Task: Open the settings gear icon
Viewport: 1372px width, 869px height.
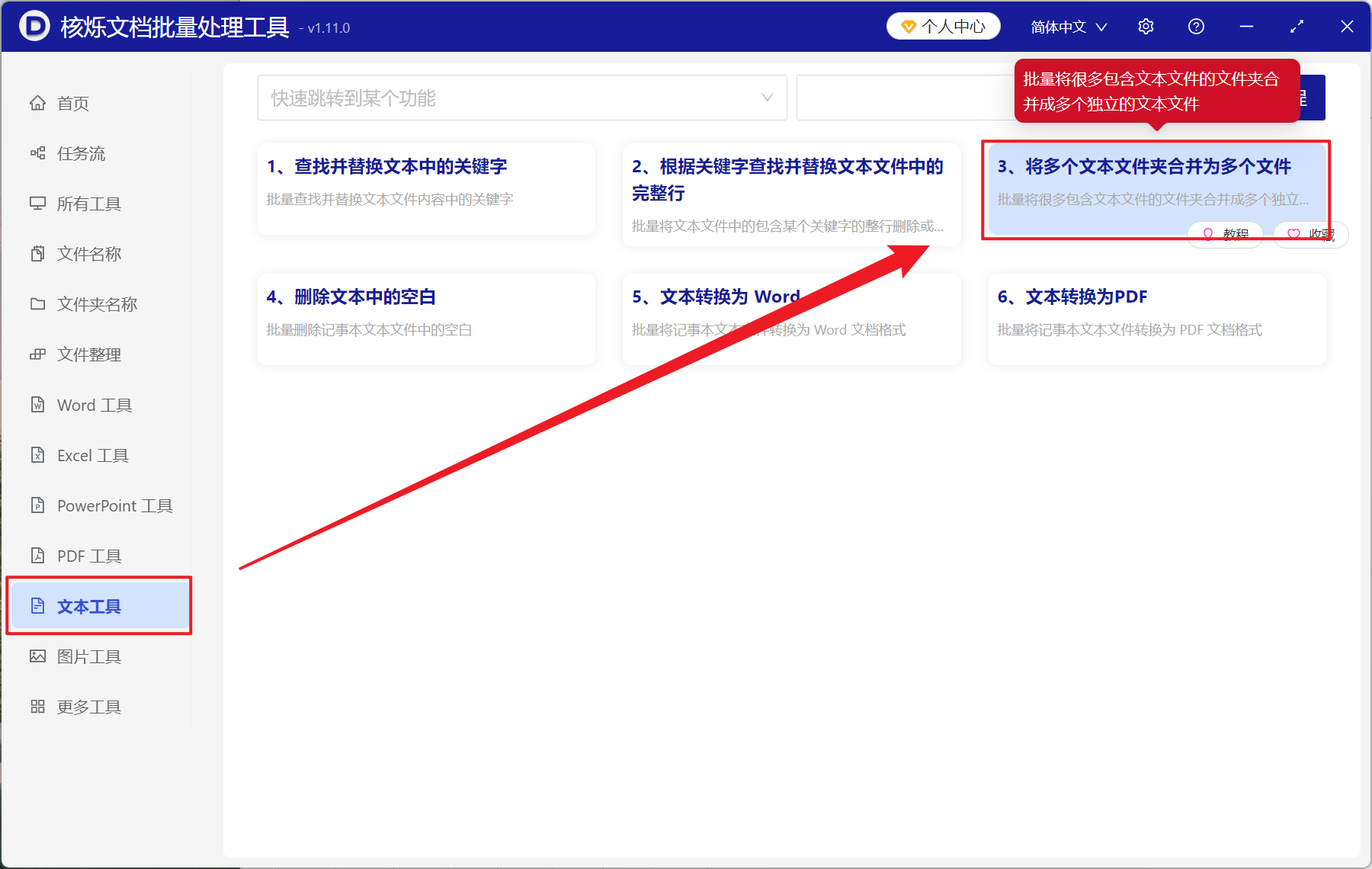Action: point(1146,26)
